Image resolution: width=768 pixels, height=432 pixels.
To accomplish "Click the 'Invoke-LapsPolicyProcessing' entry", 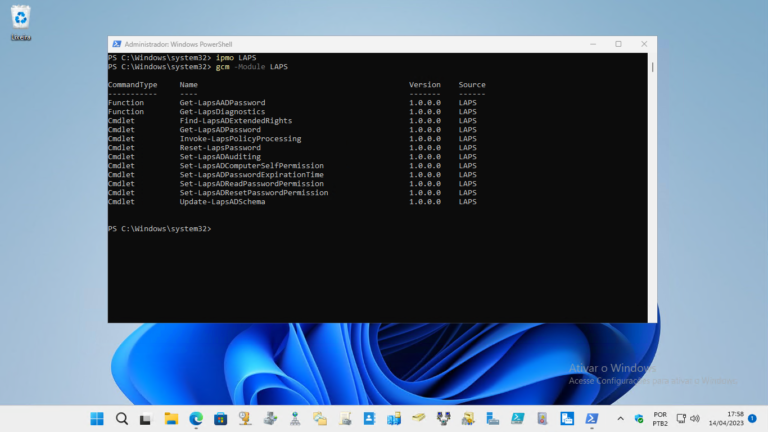I will [x=240, y=139].
